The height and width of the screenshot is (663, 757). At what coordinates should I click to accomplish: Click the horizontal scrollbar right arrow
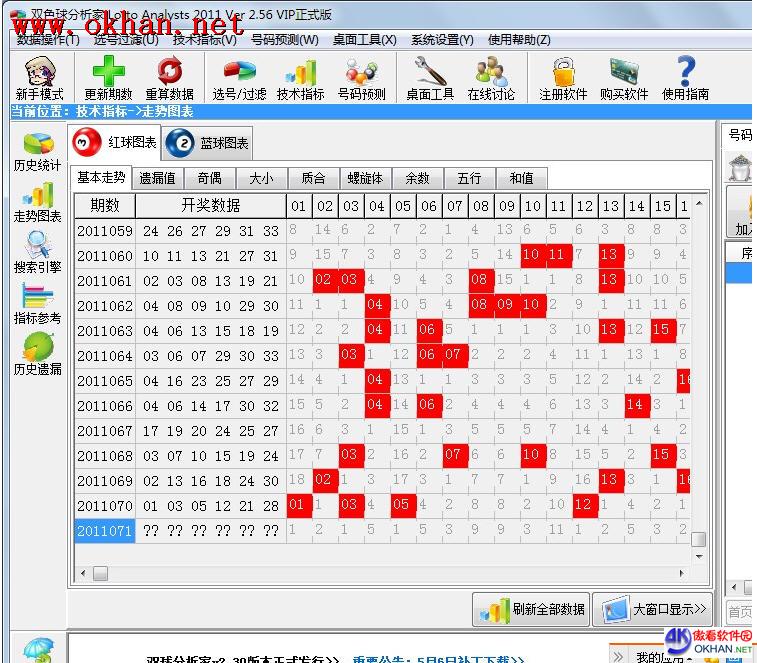click(681, 573)
